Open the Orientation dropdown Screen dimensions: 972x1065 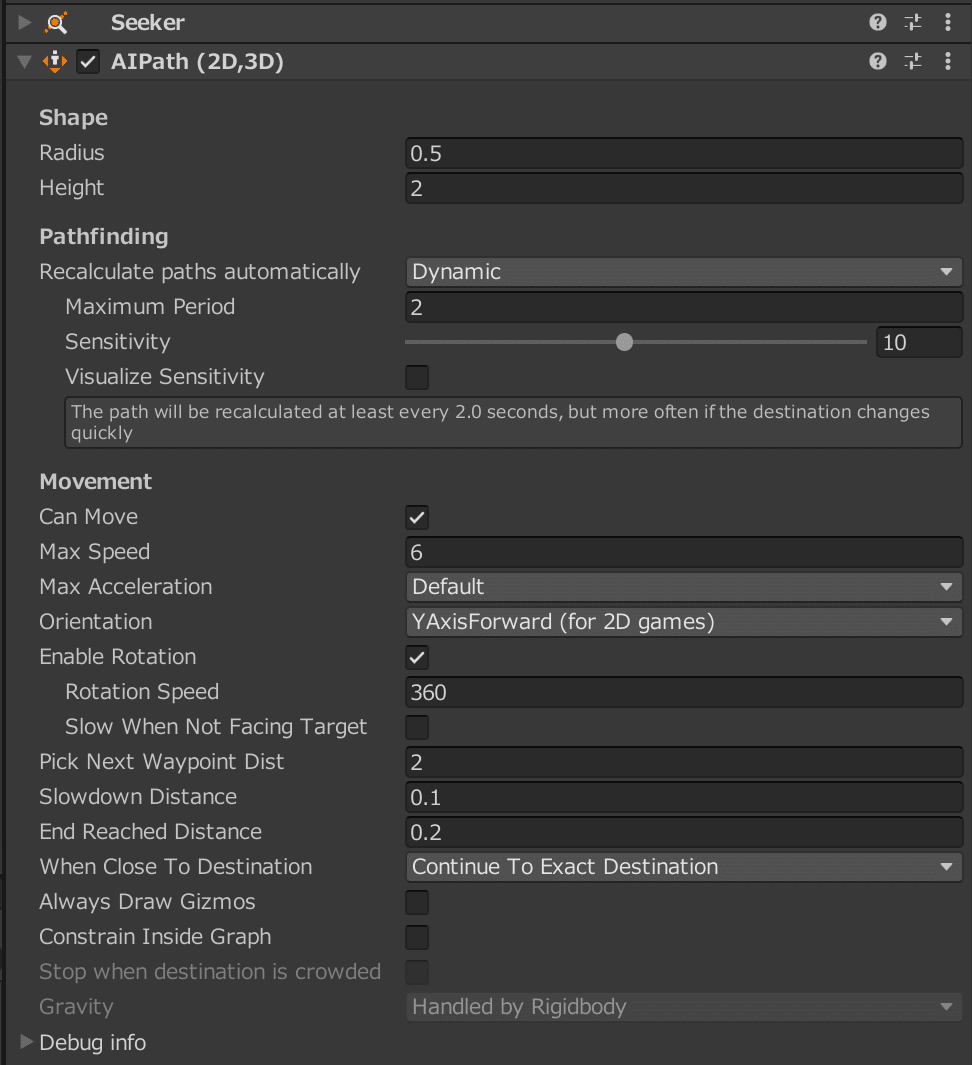pyautogui.click(x=683, y=622)
